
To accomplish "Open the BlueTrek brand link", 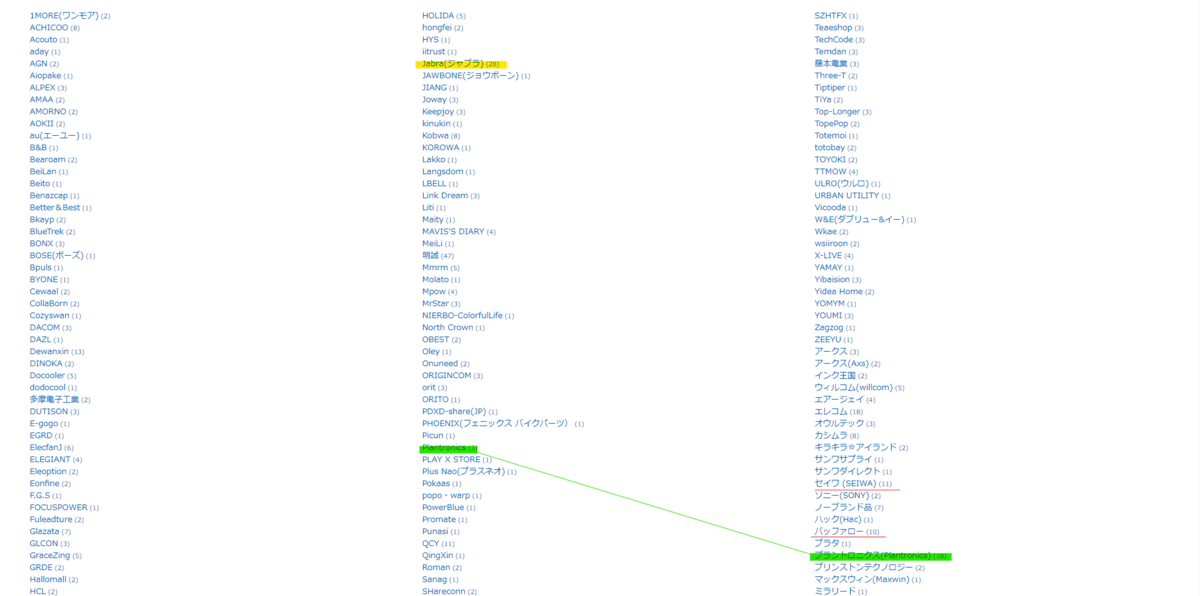I will (x=47, y=232).
